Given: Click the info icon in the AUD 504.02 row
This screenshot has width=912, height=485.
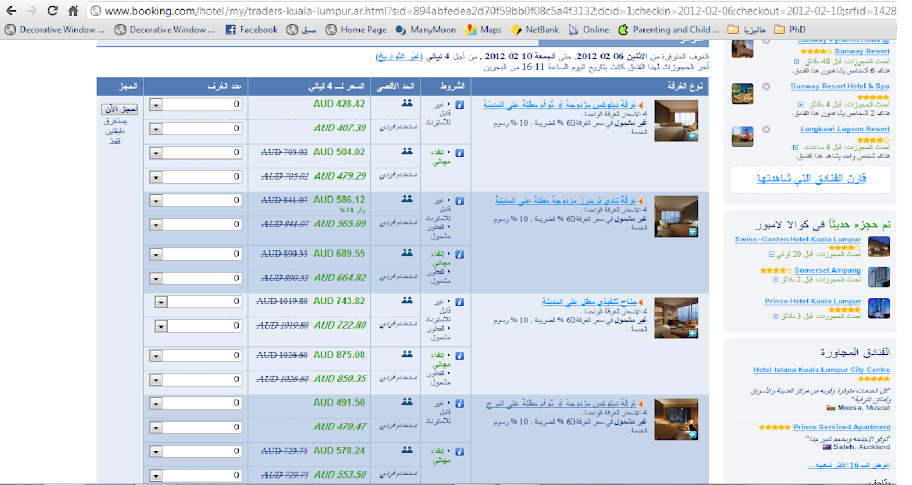Looking at the screenshot, I should tap(459, 153).
